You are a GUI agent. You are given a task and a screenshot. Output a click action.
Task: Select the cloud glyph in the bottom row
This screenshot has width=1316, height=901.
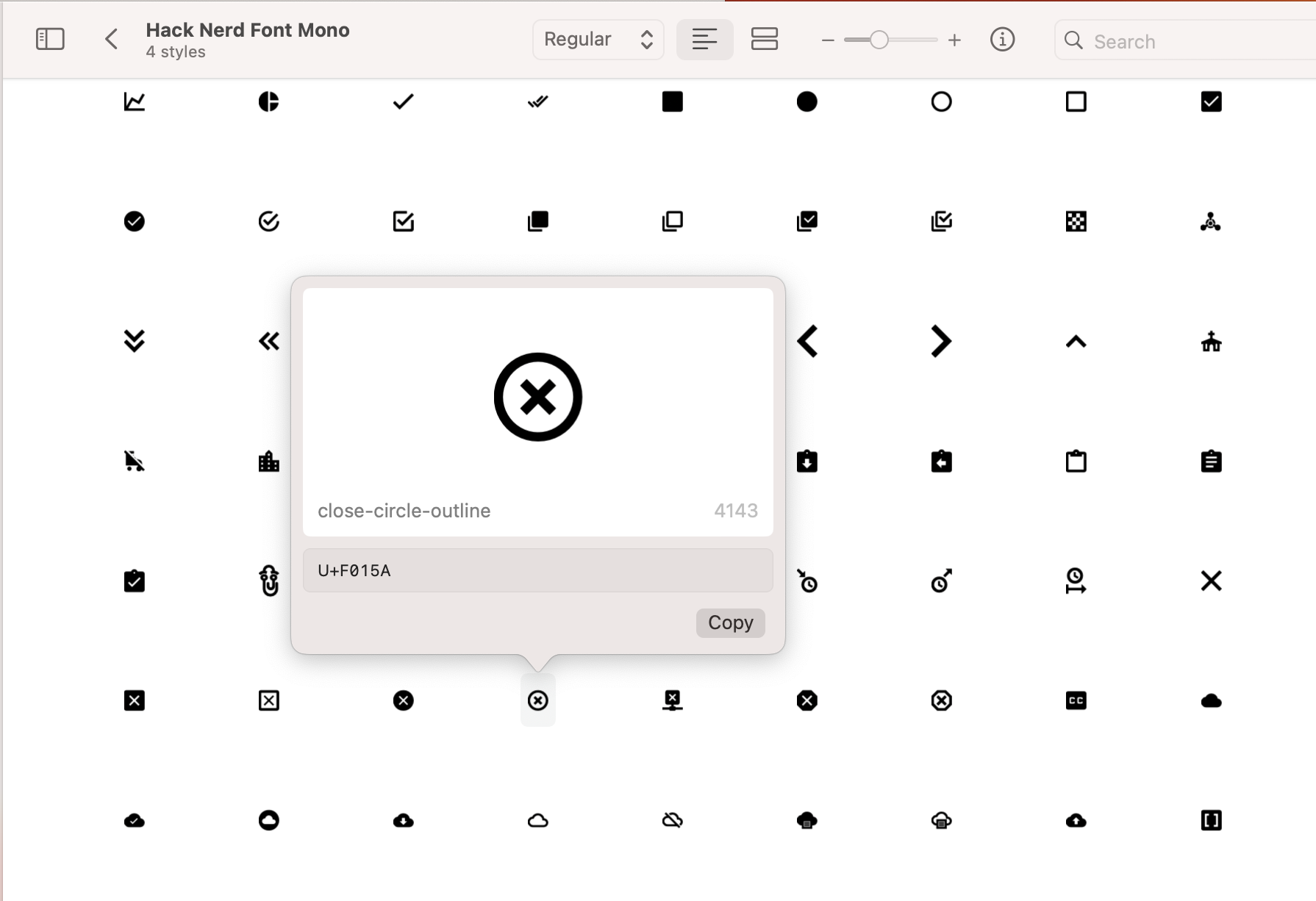(x=537, y=821)
